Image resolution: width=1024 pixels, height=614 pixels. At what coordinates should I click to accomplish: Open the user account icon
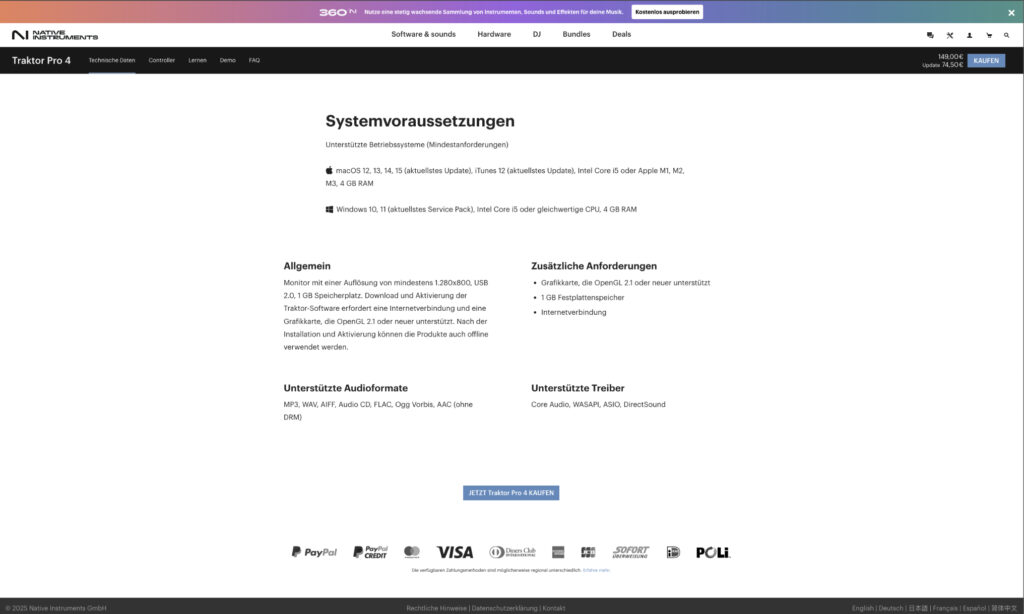pyautogui.click(x=970, y=35)
